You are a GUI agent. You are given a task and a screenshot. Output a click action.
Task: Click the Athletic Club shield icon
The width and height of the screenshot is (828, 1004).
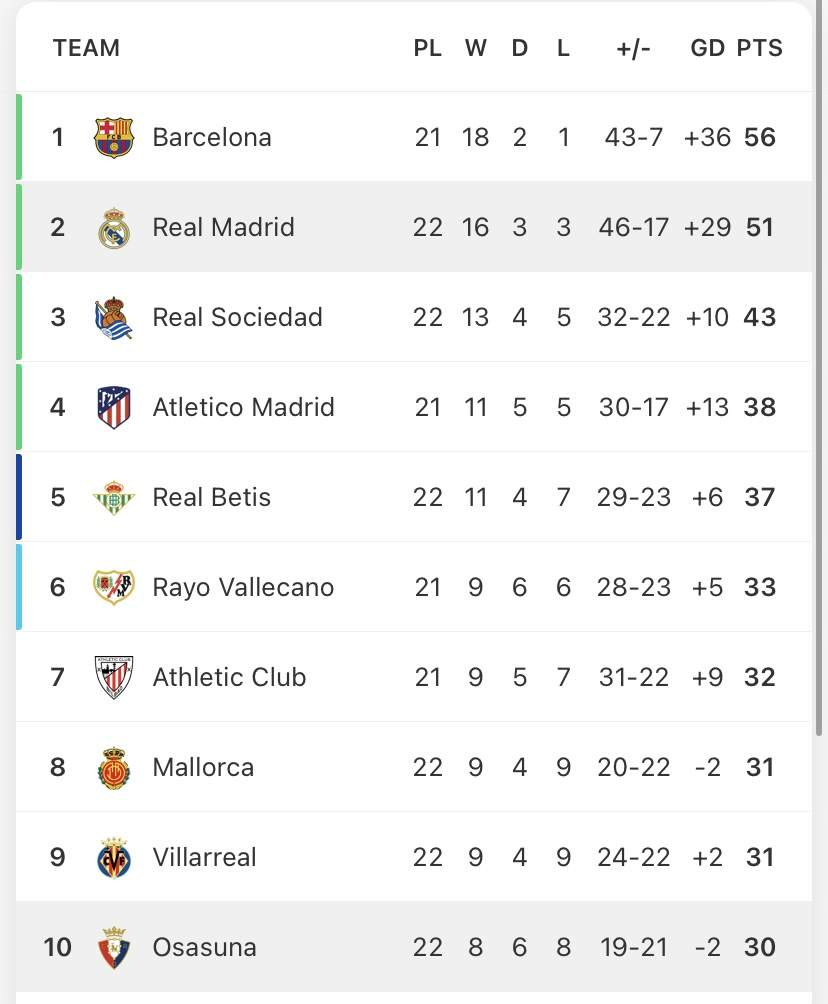click(x=113, y=678)
